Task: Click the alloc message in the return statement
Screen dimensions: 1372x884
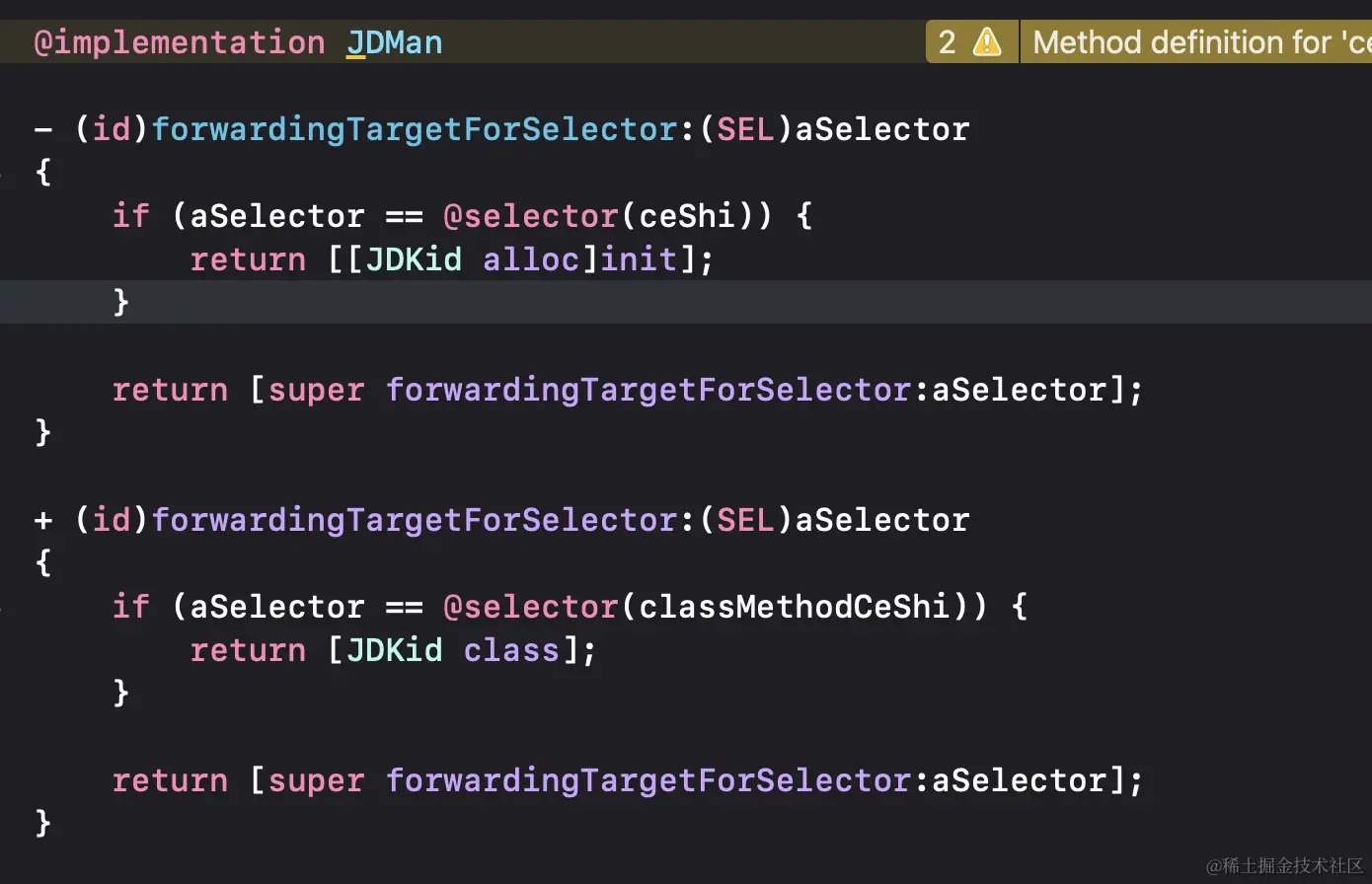Action: (x=531, y=258)
